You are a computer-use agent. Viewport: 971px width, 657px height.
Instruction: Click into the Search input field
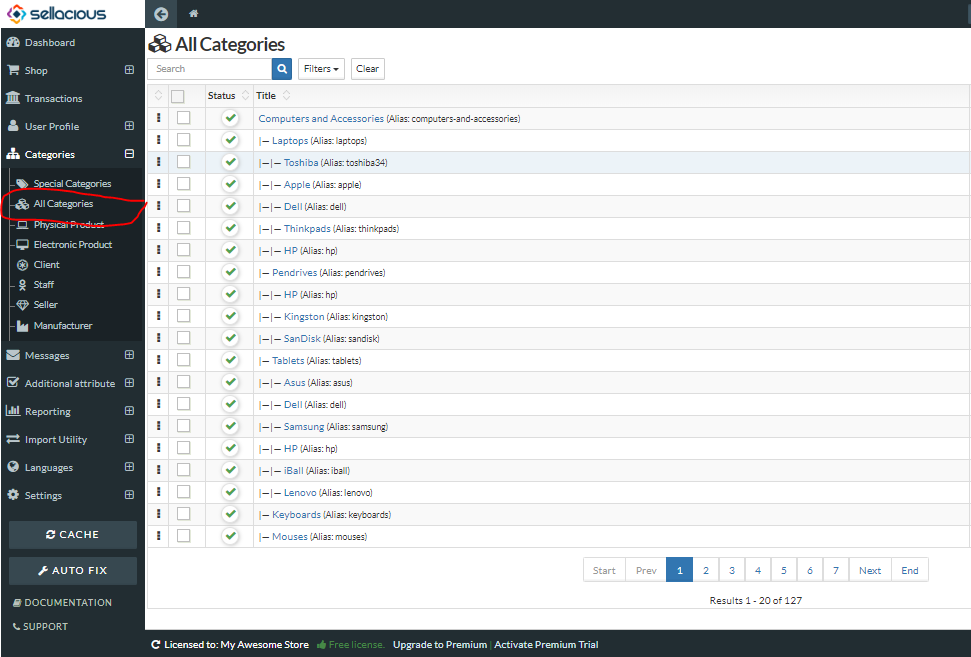(x=210, y=69)
